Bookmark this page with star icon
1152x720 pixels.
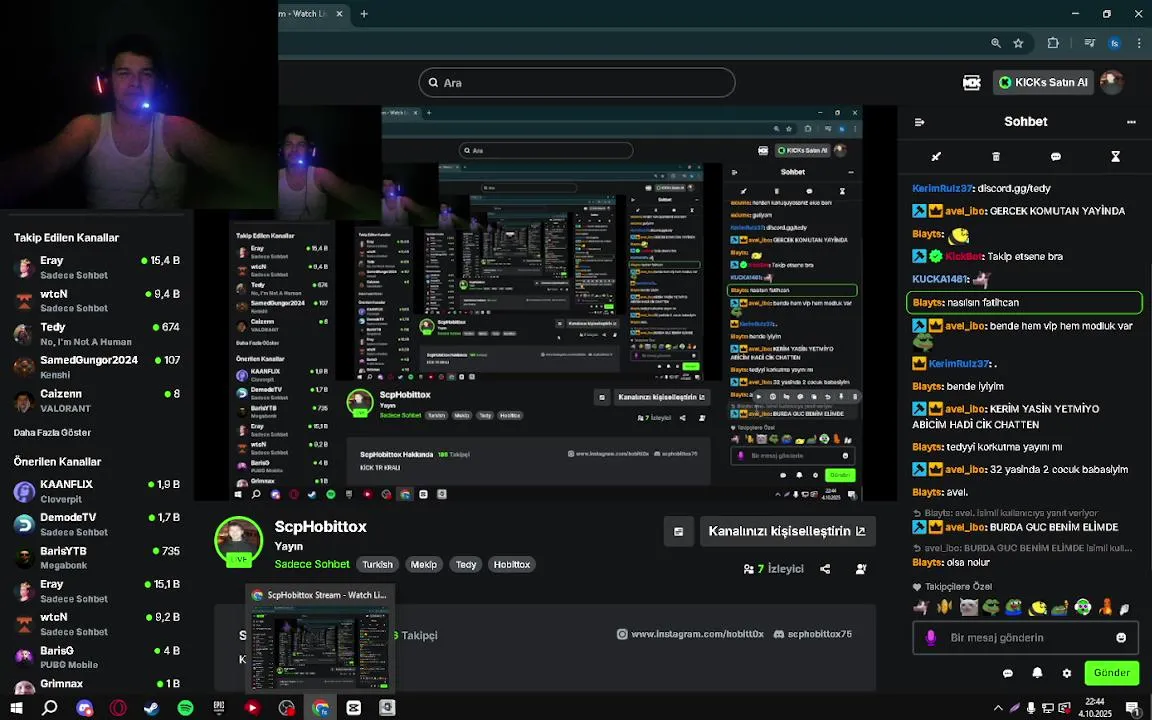(x=1018, y=43)
